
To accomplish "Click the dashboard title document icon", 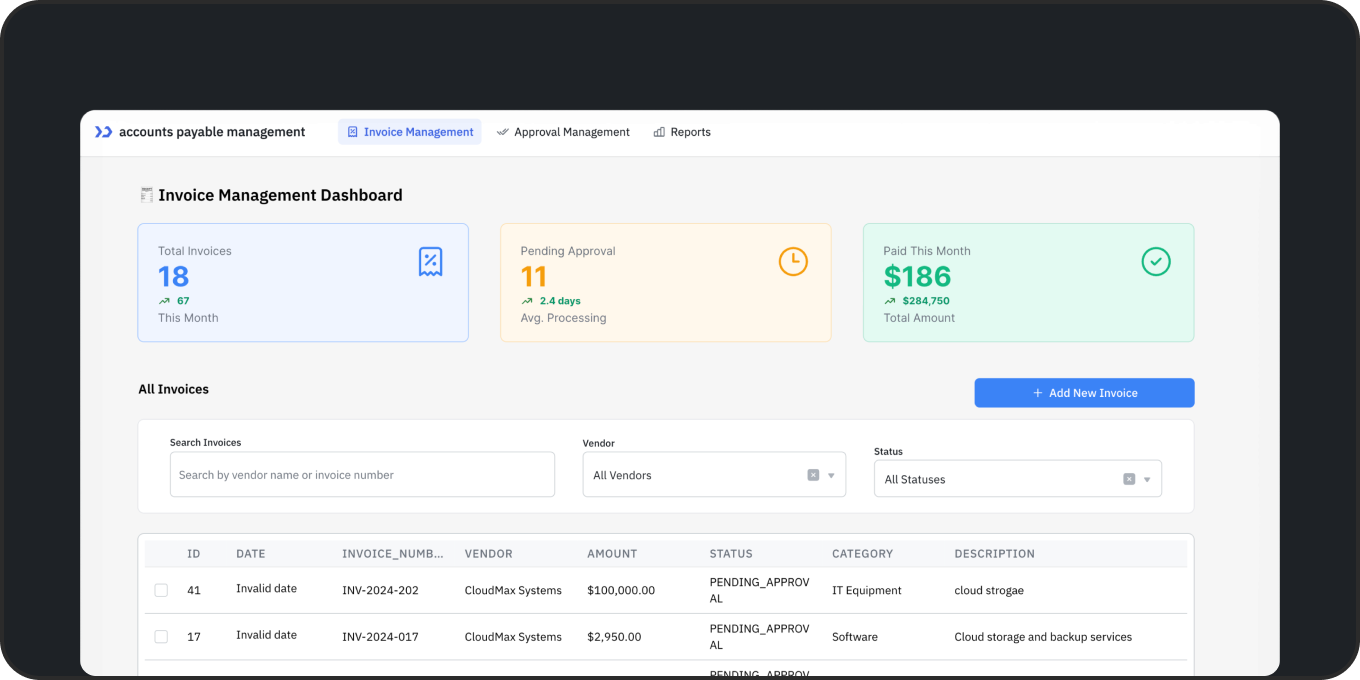I will [x=146, y=195].
